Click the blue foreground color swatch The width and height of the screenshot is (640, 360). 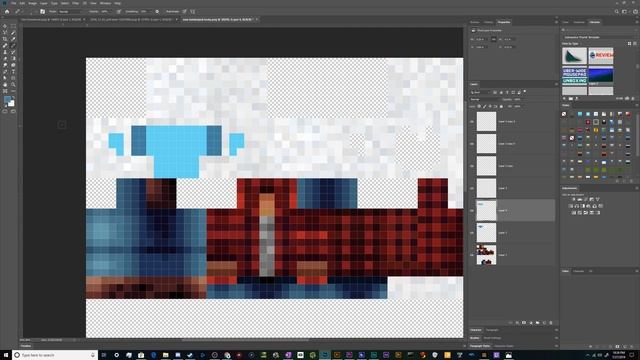coord(7,100)
